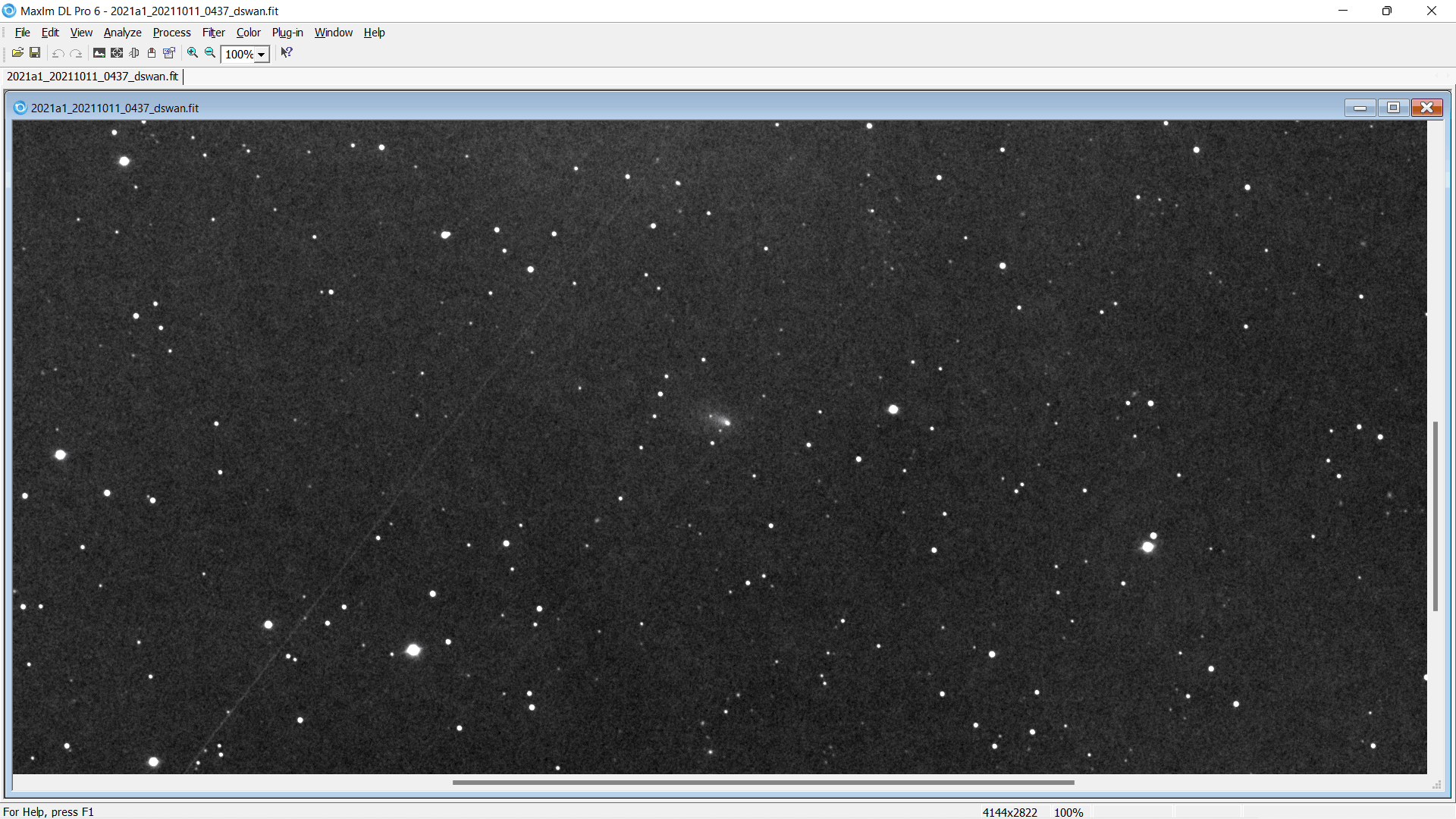Restore down the main MaxIm DL window
1456x819 pixels.
pos(1387,11)
